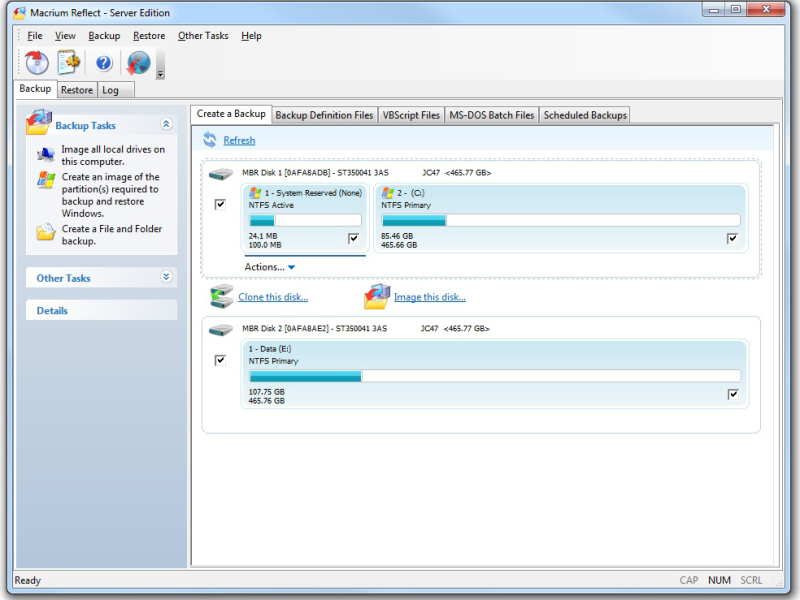The height and width of the screenshot is (600, 800).
Task: Toggle the C: partition checkbox
Action: pos(732,238)
